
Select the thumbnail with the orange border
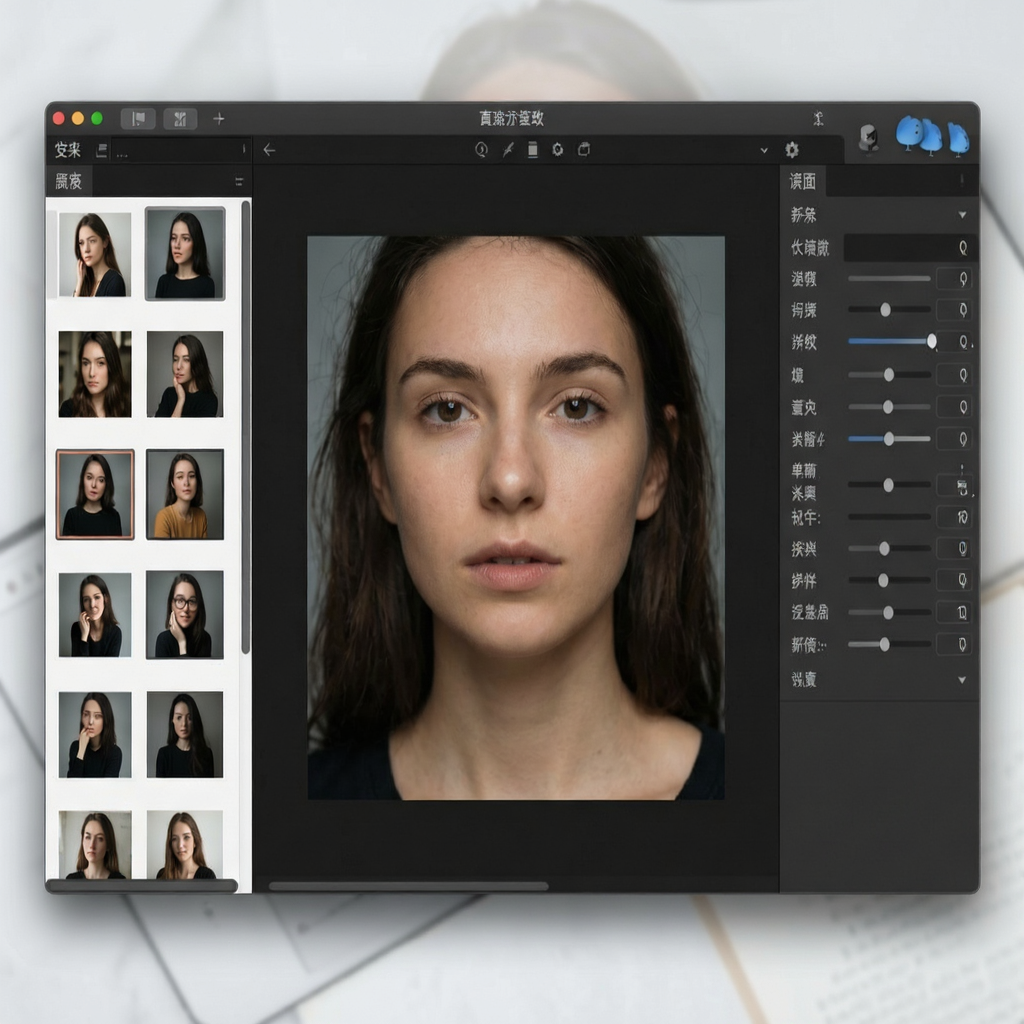point(95,494)
